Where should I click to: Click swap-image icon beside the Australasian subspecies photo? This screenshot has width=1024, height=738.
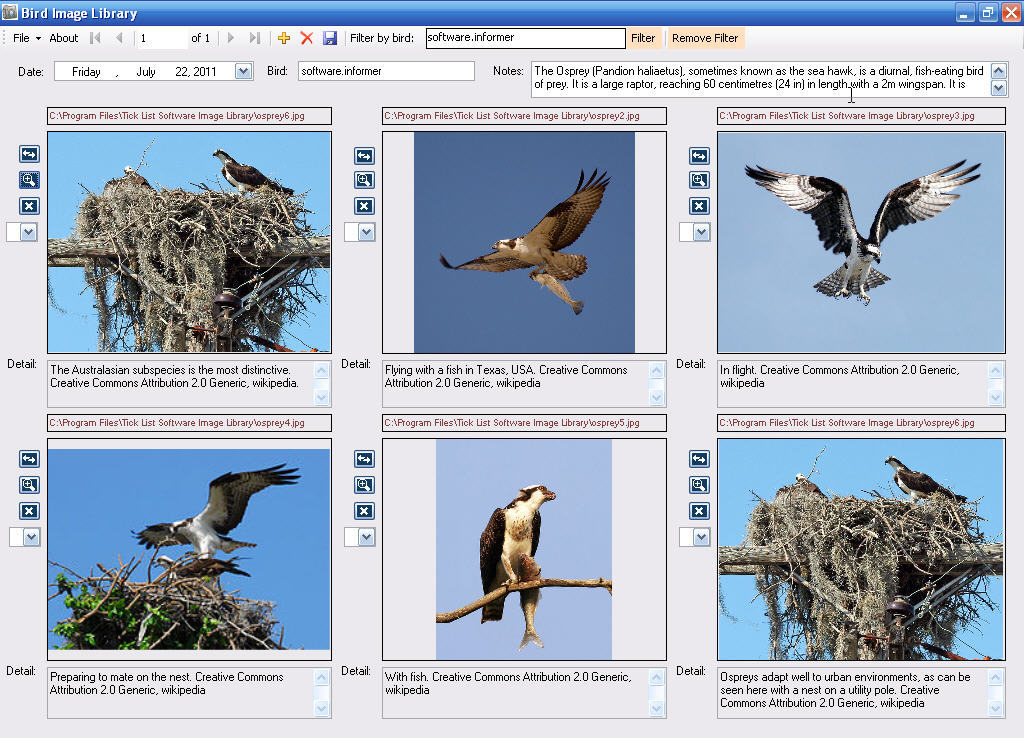(29, 154)
